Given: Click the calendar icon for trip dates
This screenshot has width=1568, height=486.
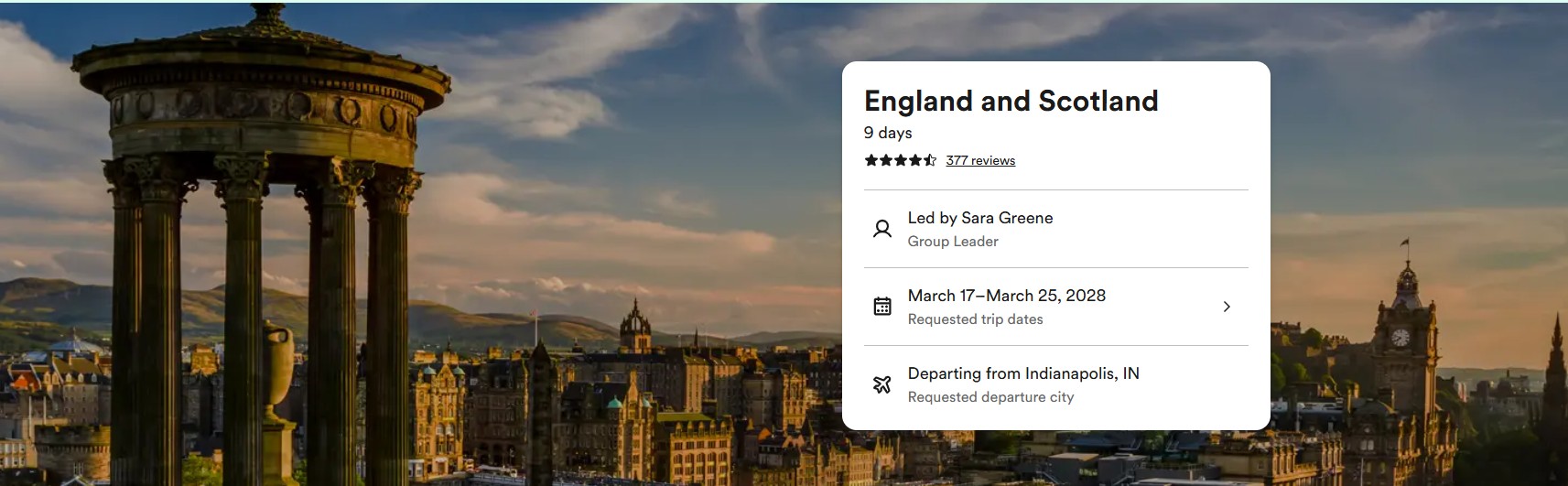Looking at the screenshot, I should click(x=881, y=307).
